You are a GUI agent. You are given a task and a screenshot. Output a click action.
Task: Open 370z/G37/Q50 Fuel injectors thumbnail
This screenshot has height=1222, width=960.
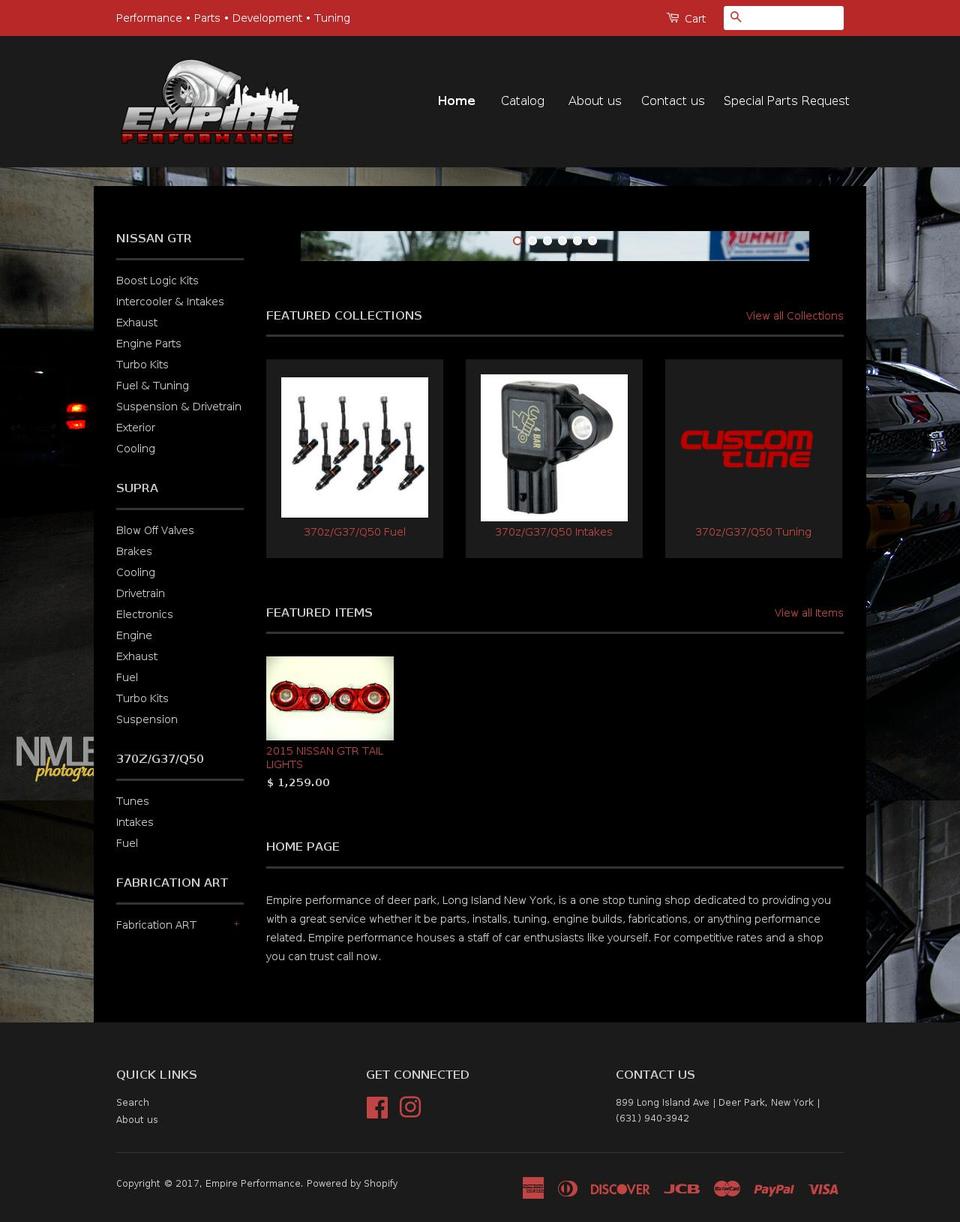coord(354,447)
